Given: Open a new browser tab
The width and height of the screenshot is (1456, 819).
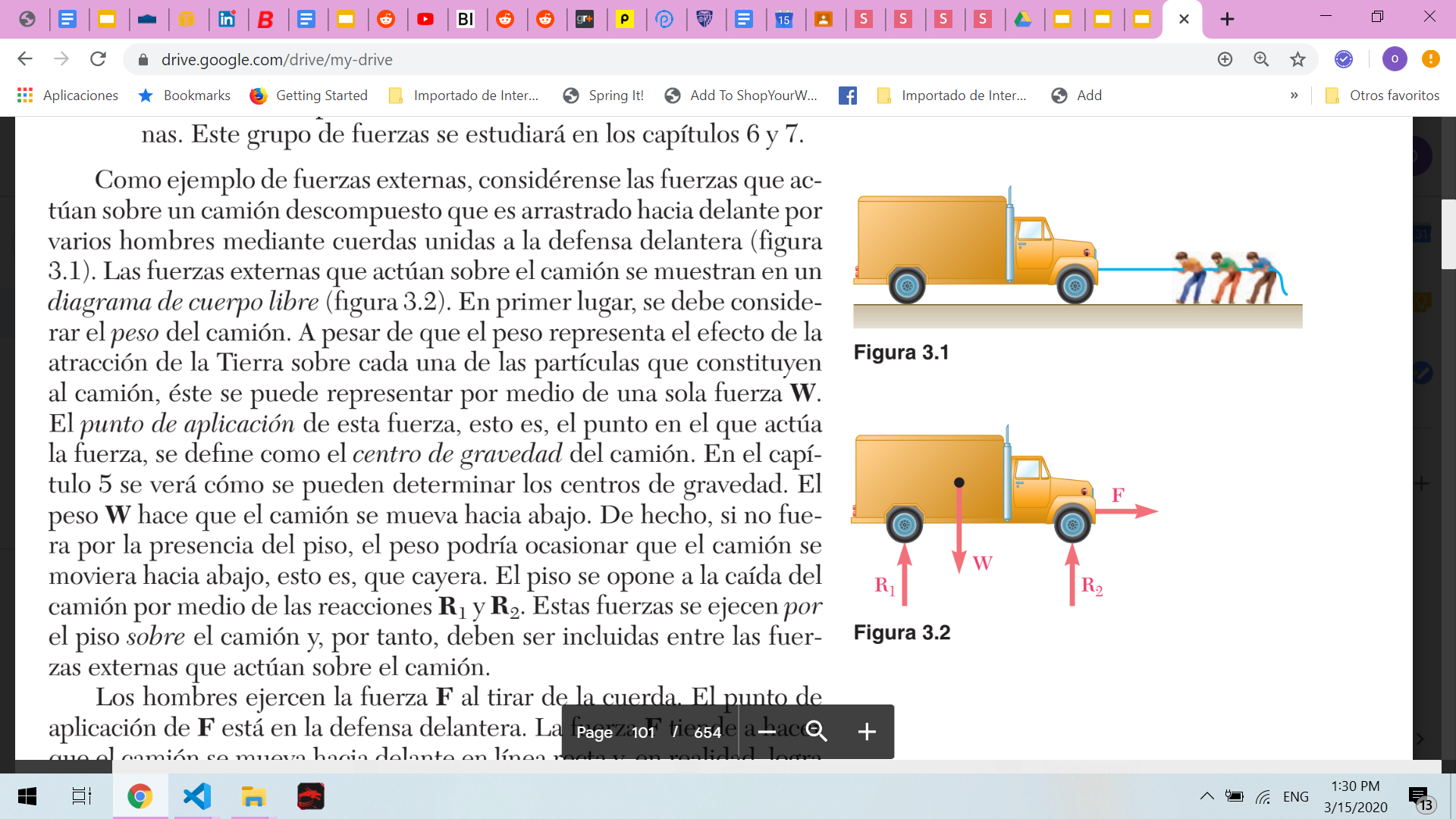Looking at the screenshot, I should pos(1227,19).
